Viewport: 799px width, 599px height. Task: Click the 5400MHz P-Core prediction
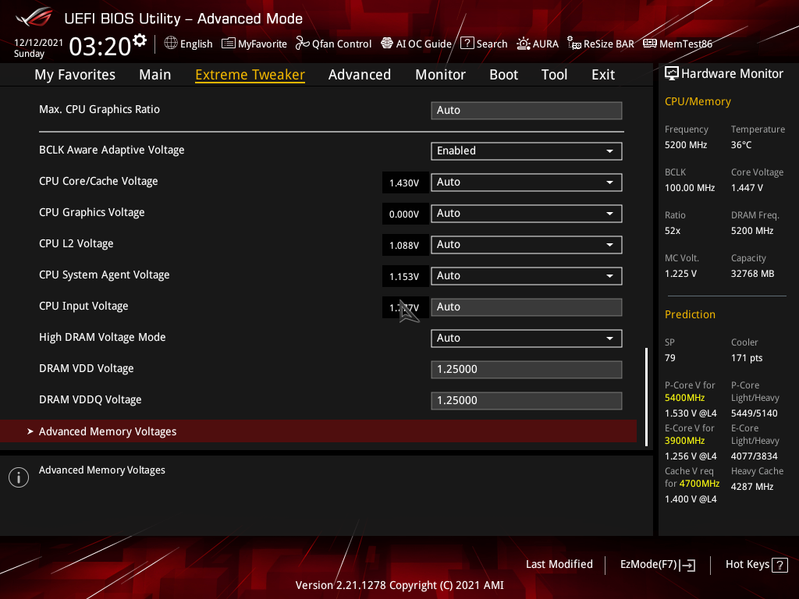[x=684, y=398]
